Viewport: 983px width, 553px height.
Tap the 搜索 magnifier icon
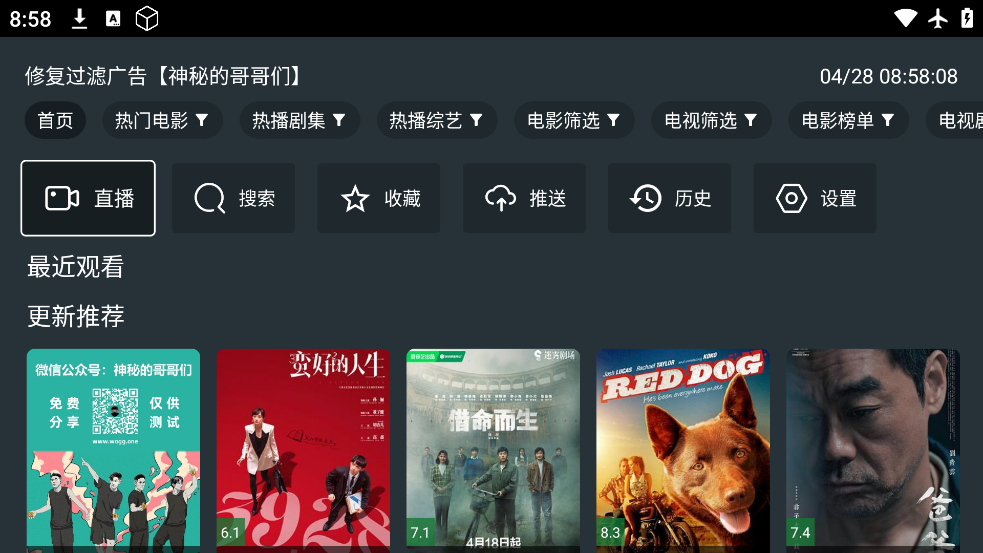tap(209, 198)
